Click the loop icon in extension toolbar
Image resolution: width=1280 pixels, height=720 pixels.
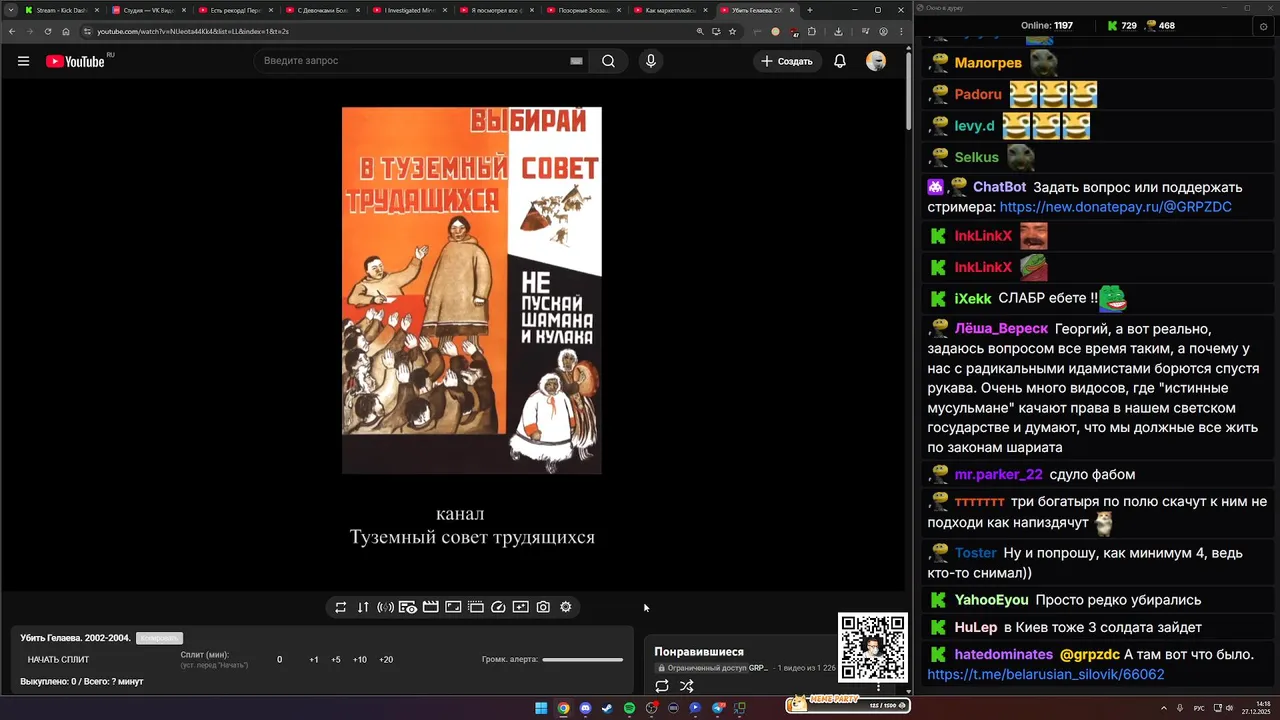coord(341,607)
